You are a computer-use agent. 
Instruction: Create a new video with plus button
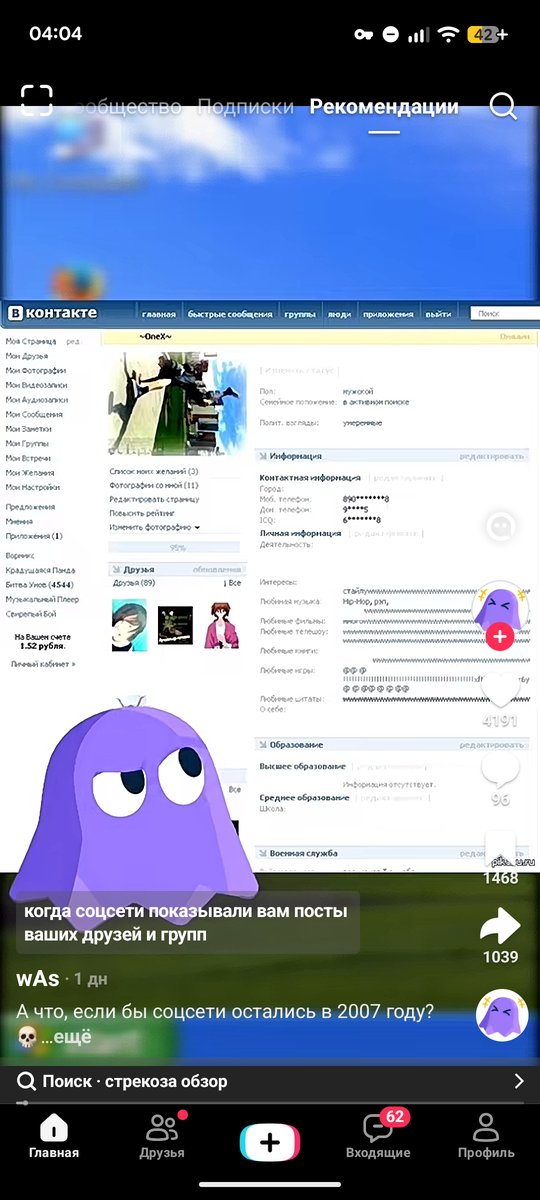pos(269,1142)
